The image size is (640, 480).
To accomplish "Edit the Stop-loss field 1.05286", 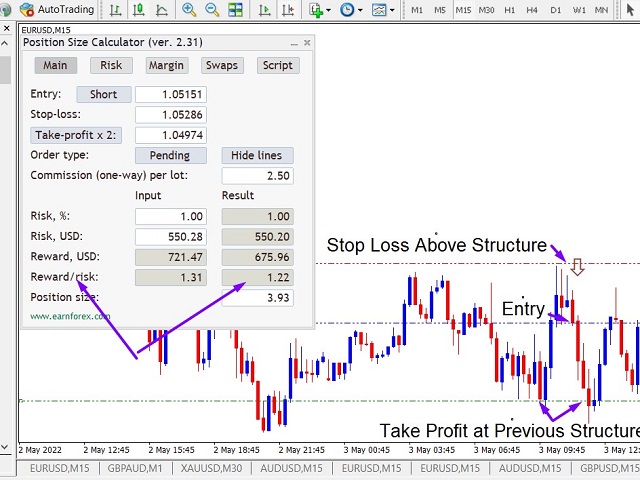I will tap(171, 115).
